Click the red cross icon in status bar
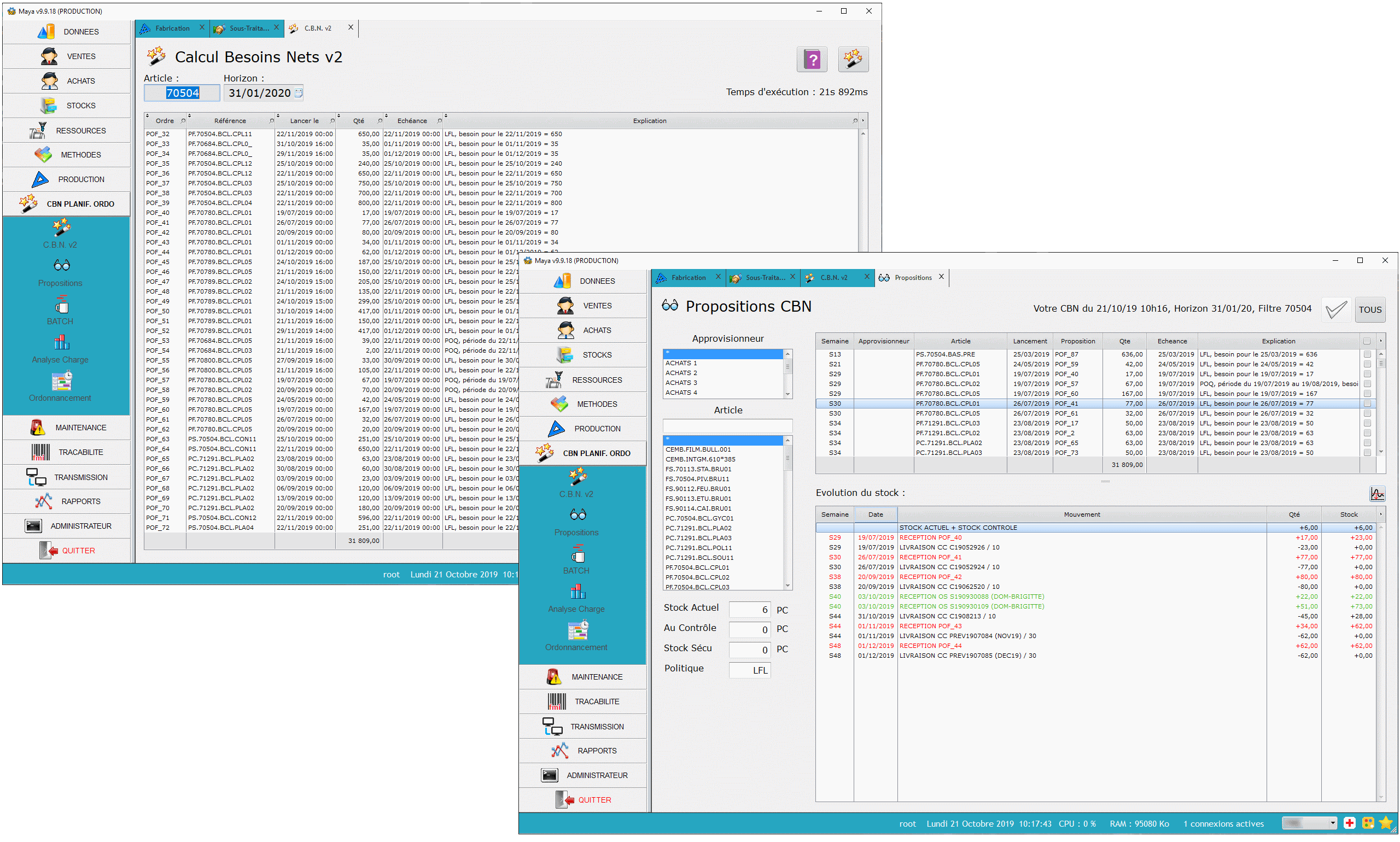 click(x=1350, y=823)
